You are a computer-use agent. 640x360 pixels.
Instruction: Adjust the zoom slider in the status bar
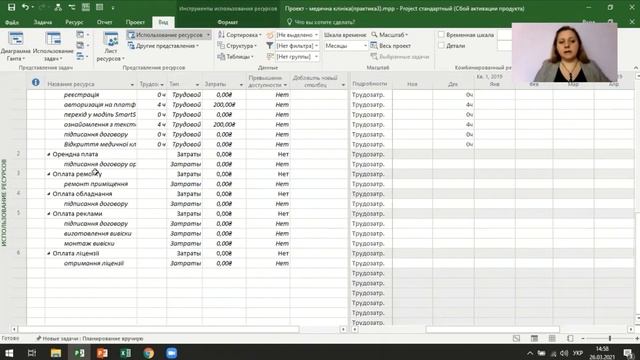click(610, 338)
